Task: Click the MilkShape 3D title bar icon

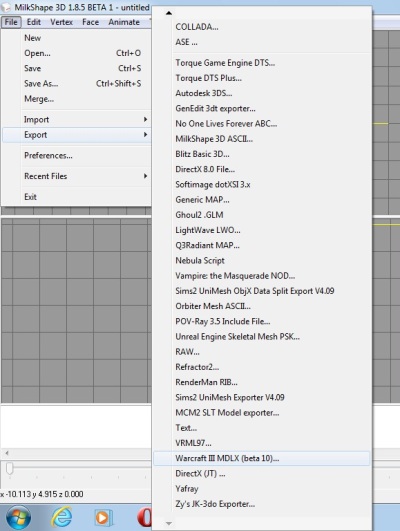Action: coord(6,7)
